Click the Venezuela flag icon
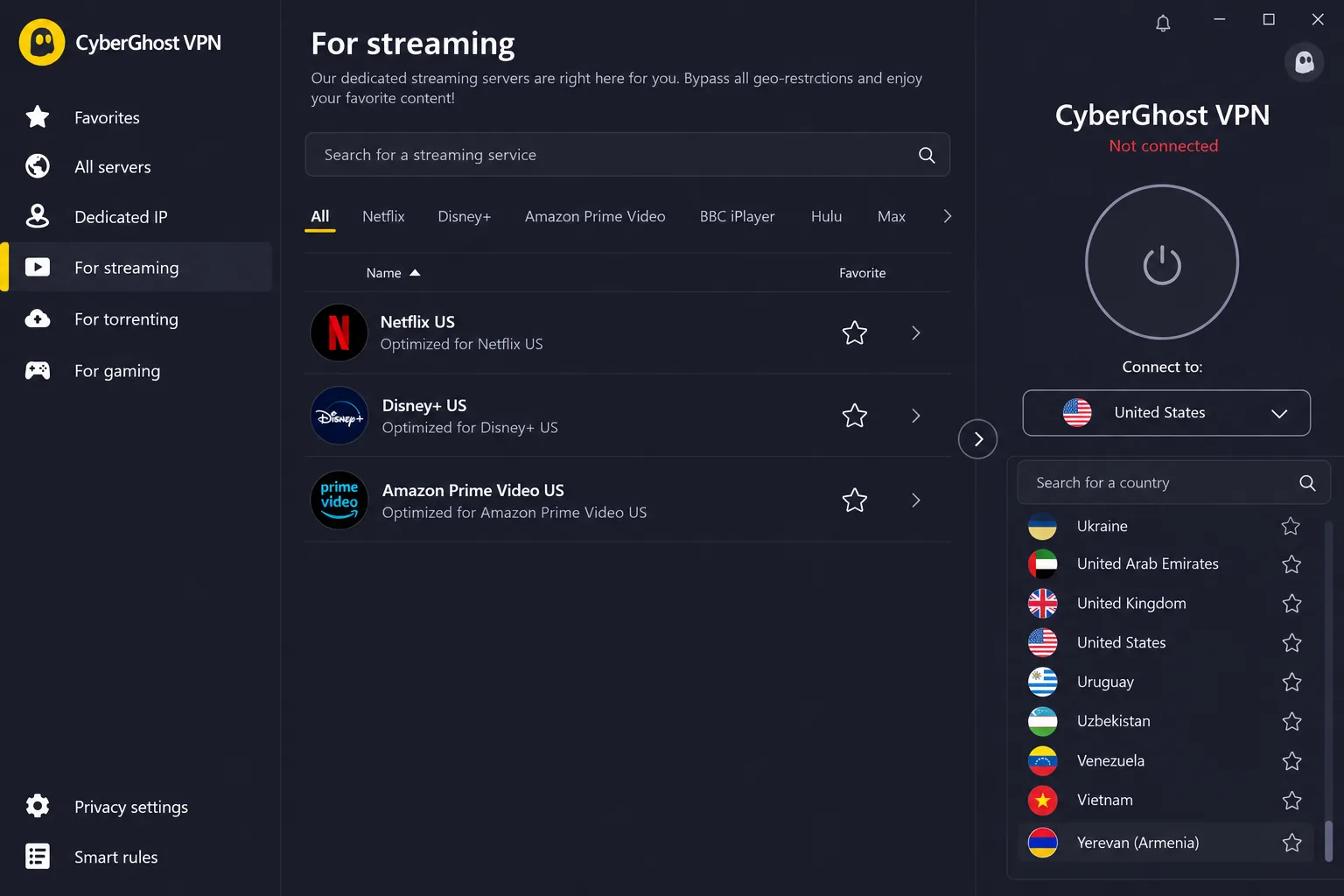Viewport: 1344px width, 896px height. coord(1042,760)
